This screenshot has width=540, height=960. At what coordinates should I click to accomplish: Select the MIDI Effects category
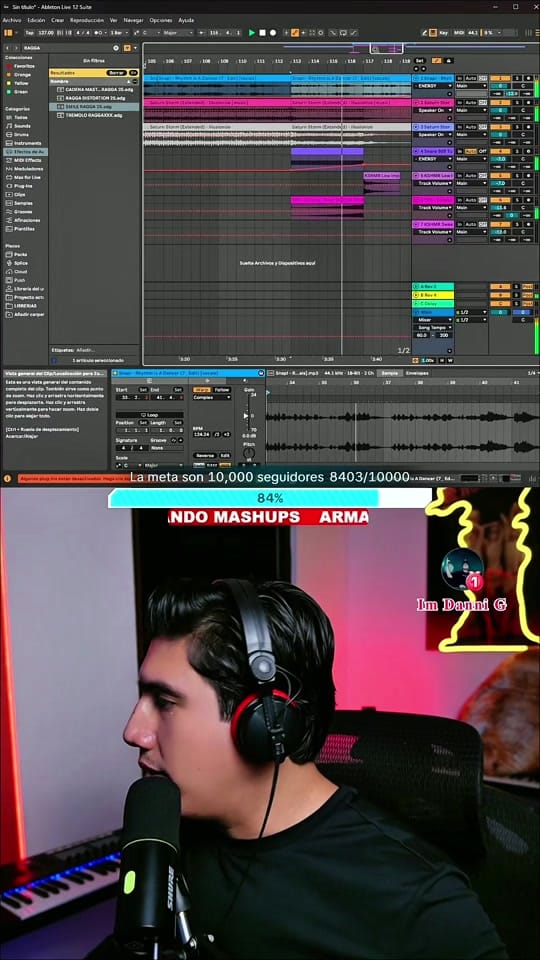click(25, 160)
